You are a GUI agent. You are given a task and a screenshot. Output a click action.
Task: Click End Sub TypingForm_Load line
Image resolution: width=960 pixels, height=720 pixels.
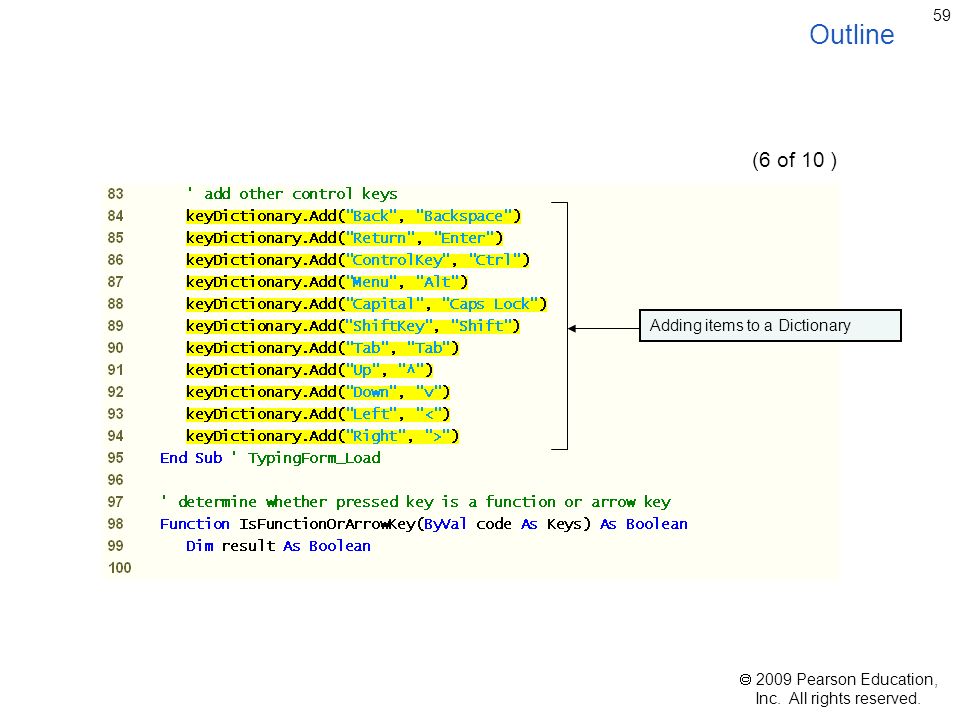(x=270, y=459)
